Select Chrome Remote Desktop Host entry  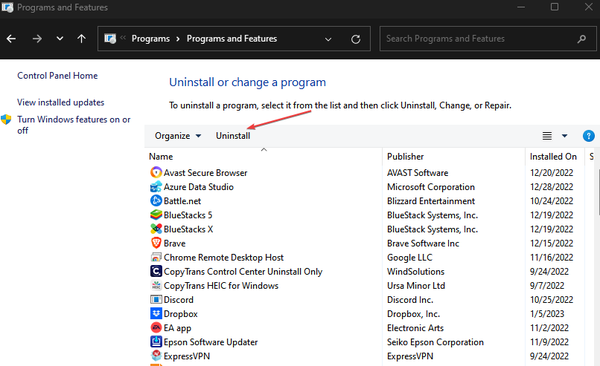click(224, 257)
